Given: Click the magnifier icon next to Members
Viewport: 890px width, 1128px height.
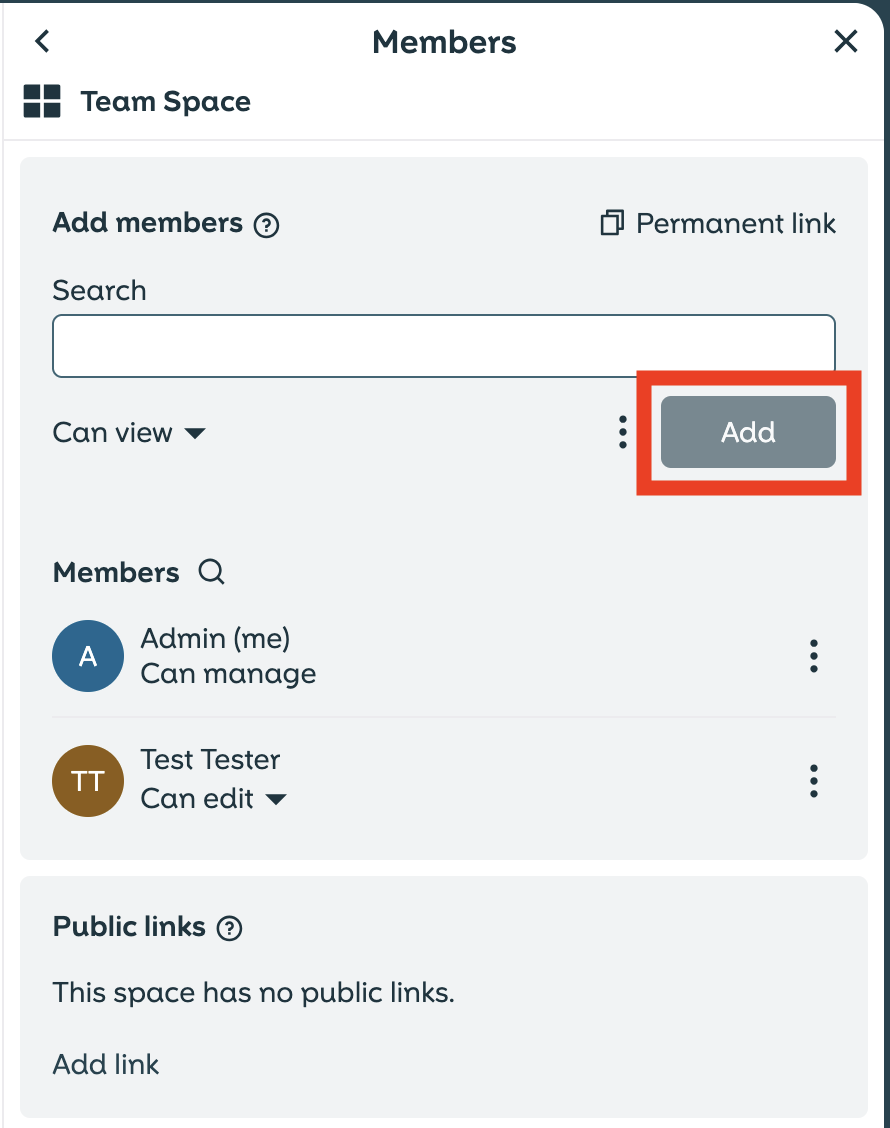Looking at the screenshot, I should 211,572.
